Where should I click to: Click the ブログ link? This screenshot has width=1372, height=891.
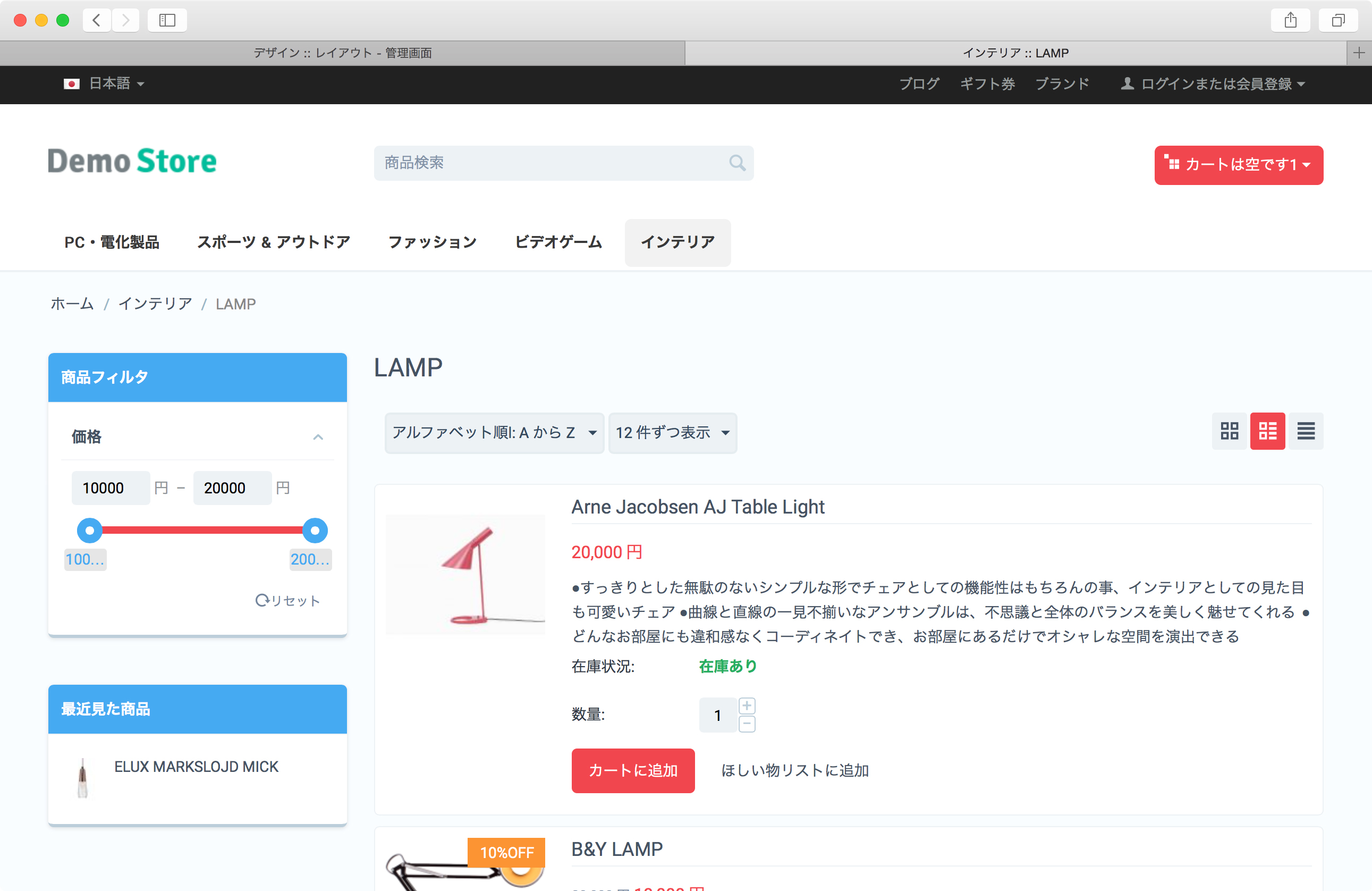coord(919,84)
